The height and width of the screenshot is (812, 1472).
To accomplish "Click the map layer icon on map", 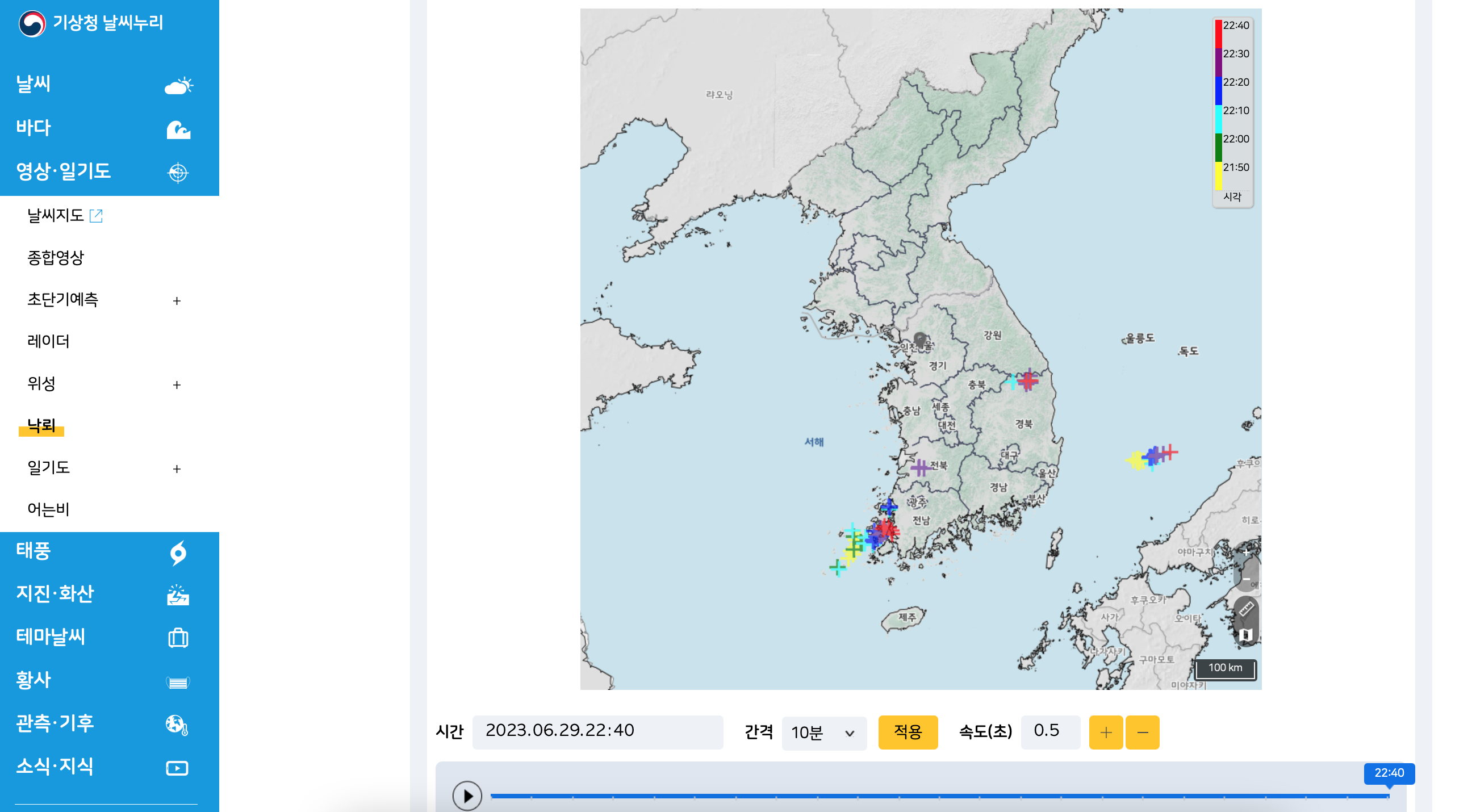I will tap(1247, 635).
